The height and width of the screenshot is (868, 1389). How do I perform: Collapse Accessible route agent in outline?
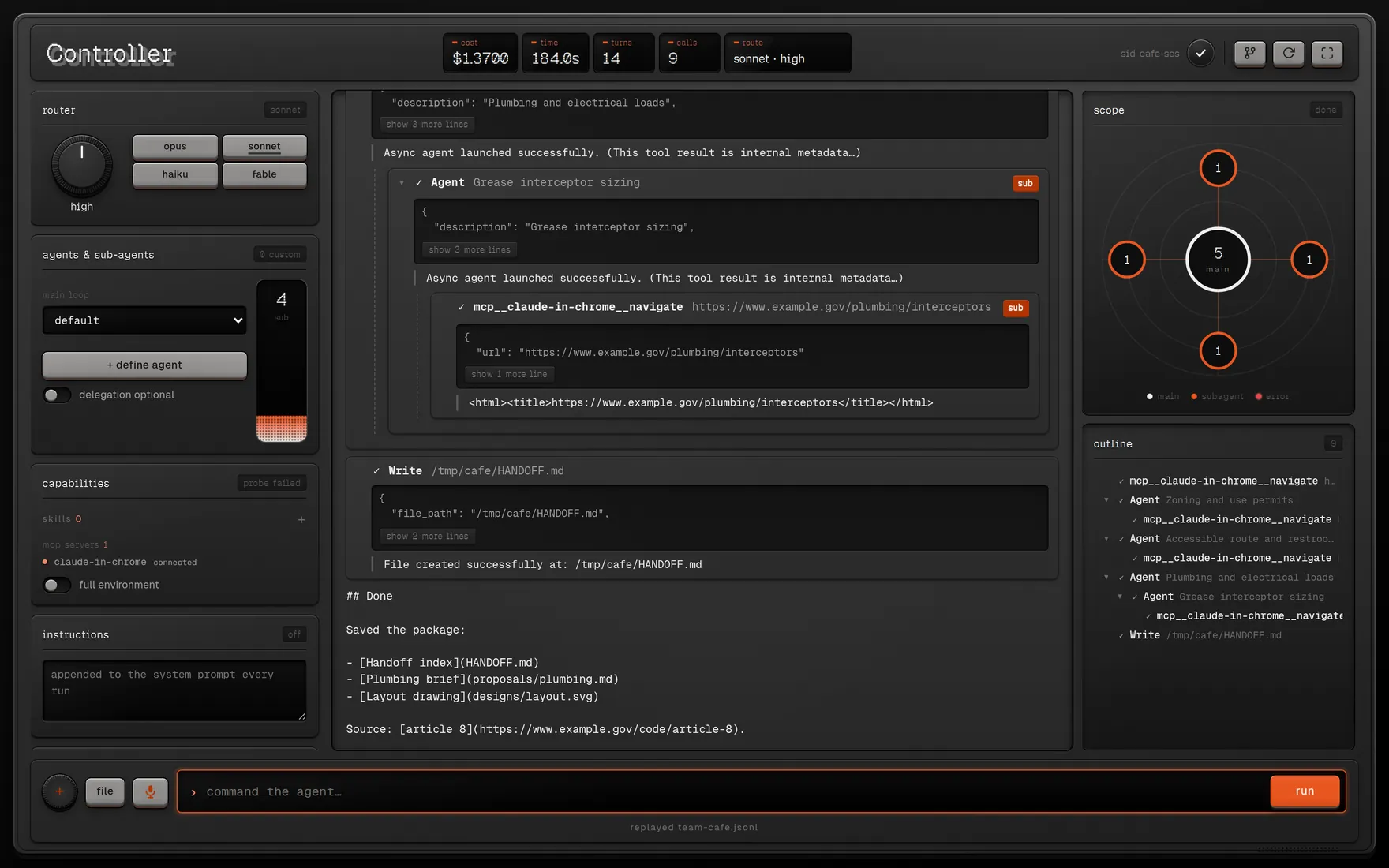[x=1106, y=539]
